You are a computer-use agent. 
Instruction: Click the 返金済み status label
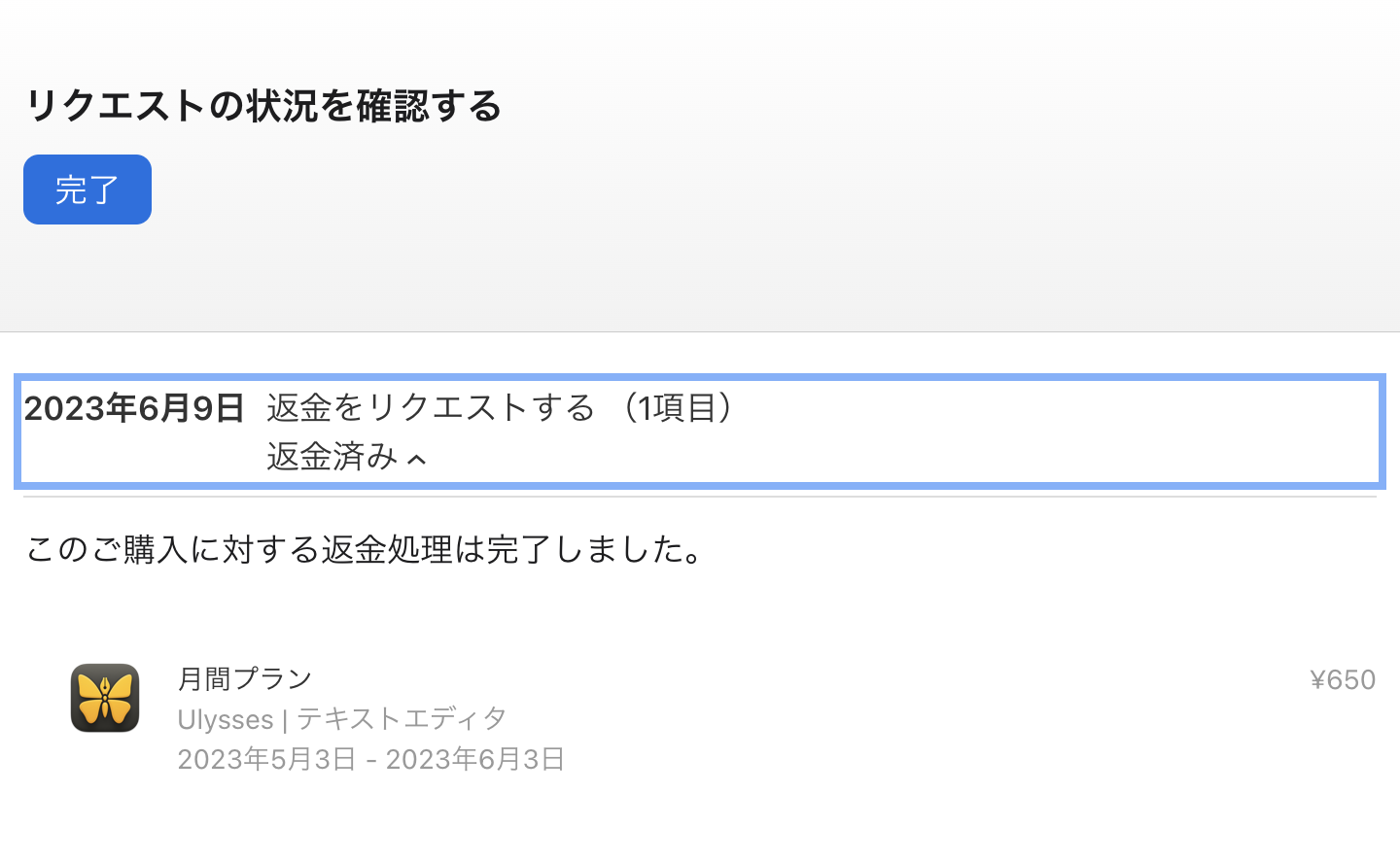coord(332,457)
